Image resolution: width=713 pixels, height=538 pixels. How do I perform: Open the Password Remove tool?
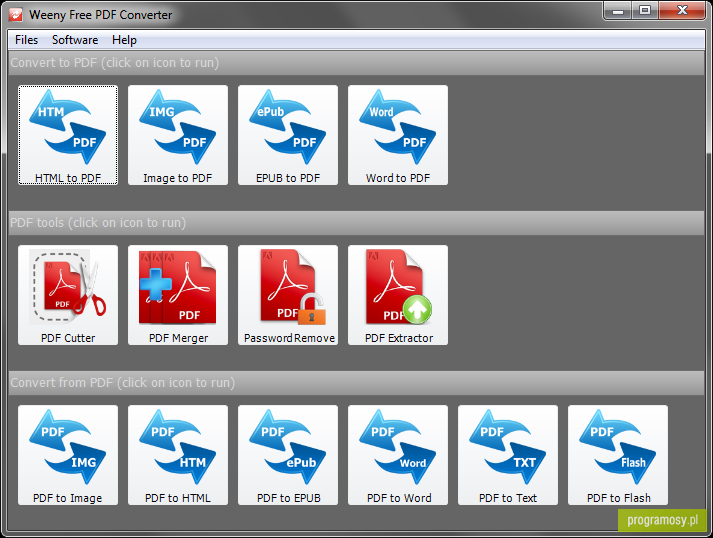click(x=288, y=295)
